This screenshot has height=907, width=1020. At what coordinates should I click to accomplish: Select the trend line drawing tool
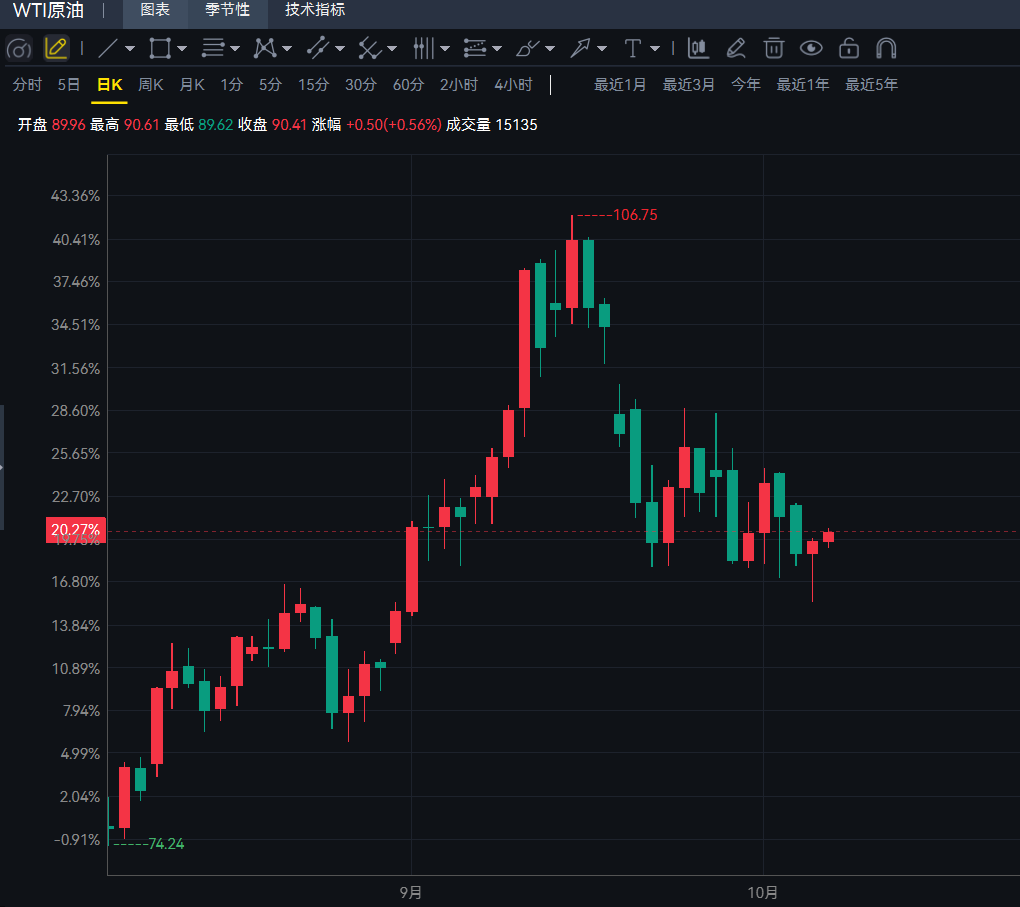[108, 48]
